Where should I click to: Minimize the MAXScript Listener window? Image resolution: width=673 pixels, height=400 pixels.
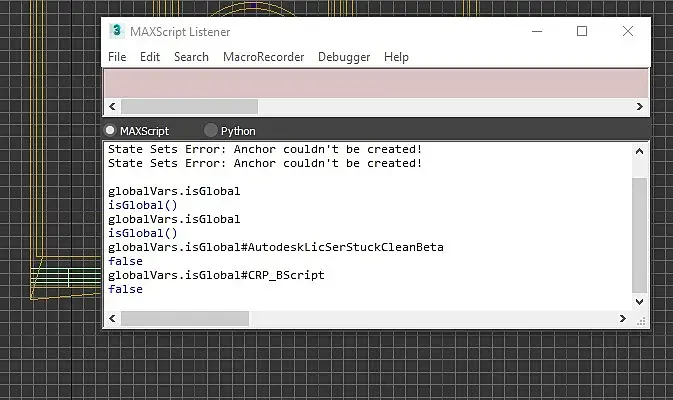click(x=537, y=31)
